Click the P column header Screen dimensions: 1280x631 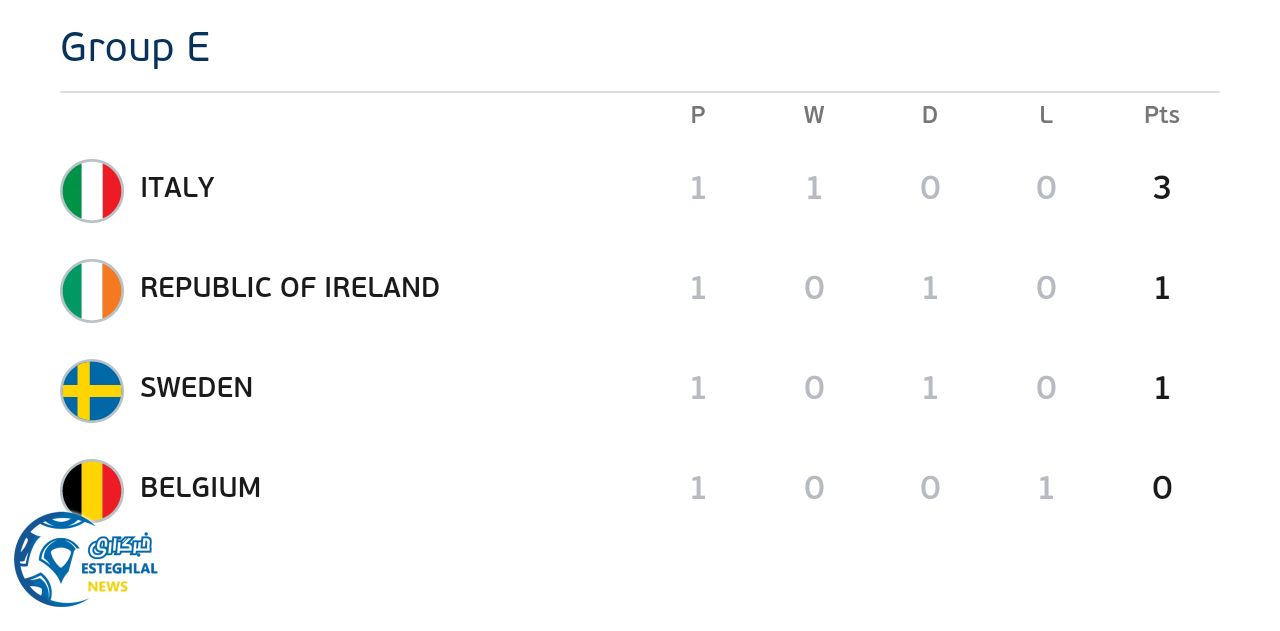tap(698, 116)
